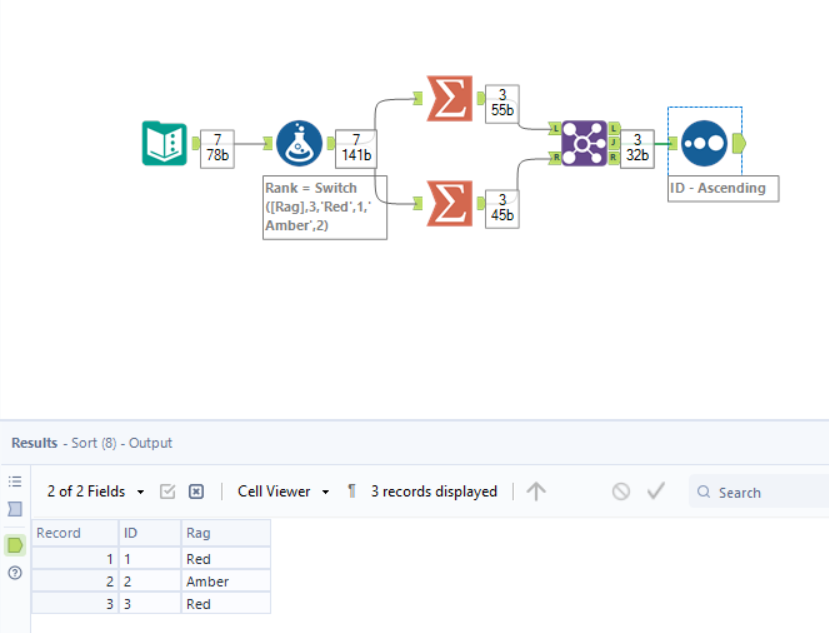This screenshot has height=633, width=829.
Task: Click inside the Search field
Action: tap(745, 492)
